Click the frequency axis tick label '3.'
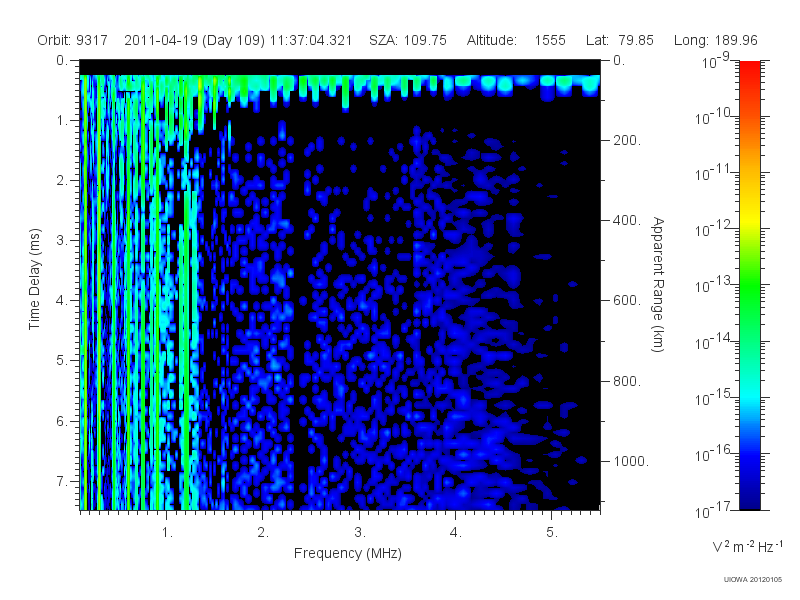The width and height of the screenshot is (800, 600). 360,533
